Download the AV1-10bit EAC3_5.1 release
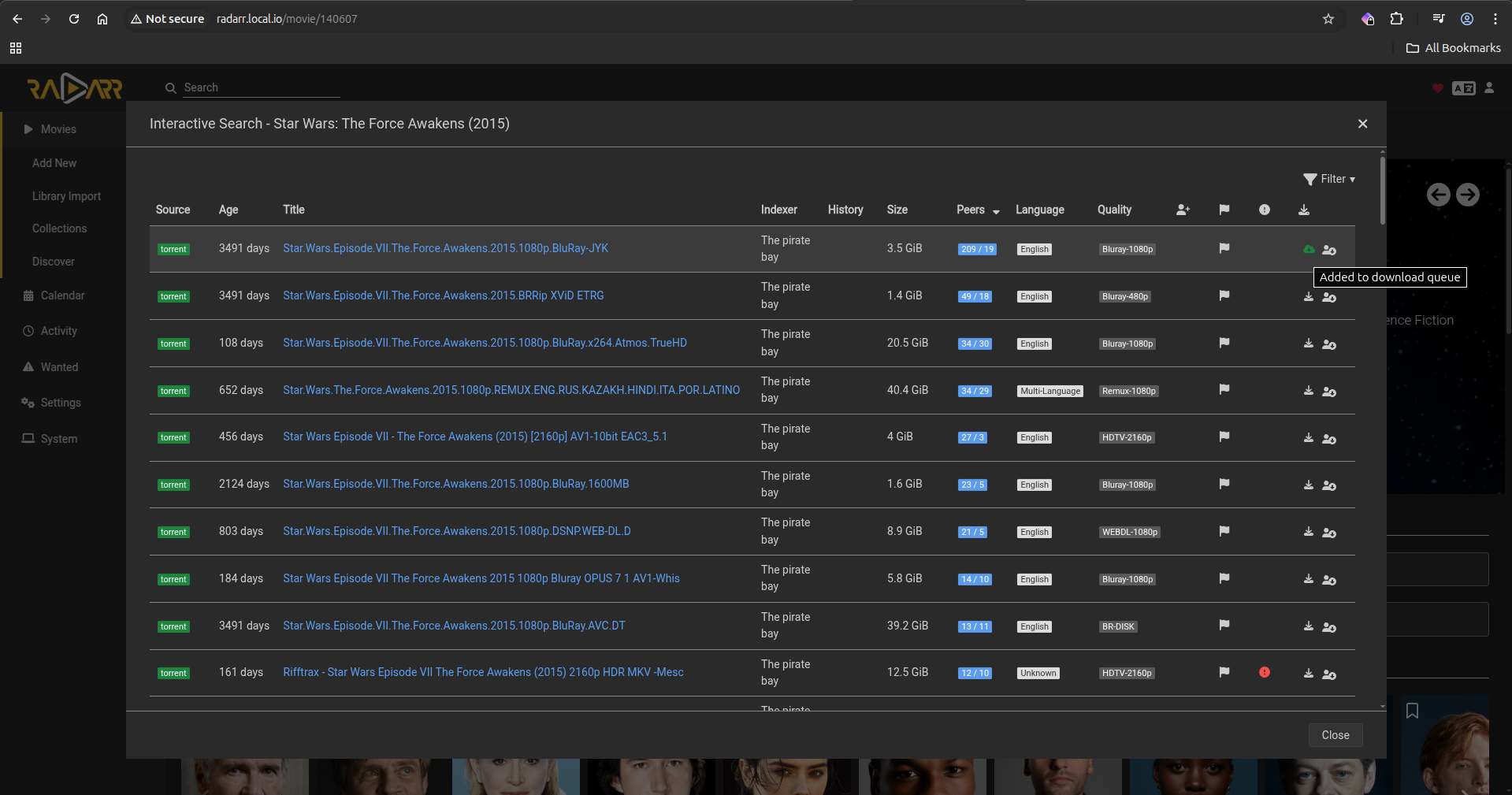 [1308, 438]
